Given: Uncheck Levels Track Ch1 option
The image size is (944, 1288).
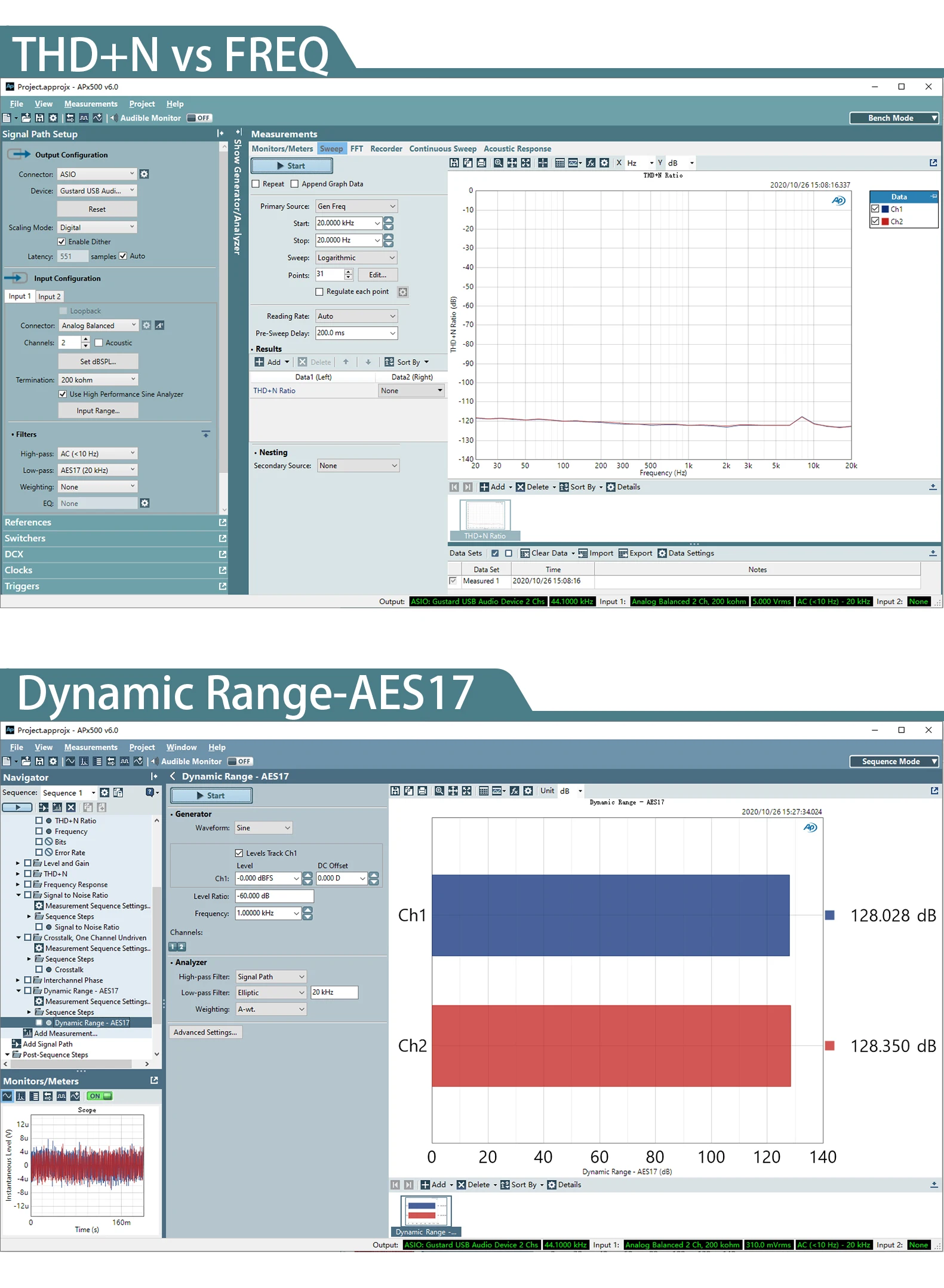Looking at the screenshot, I should tap(239, 853).
